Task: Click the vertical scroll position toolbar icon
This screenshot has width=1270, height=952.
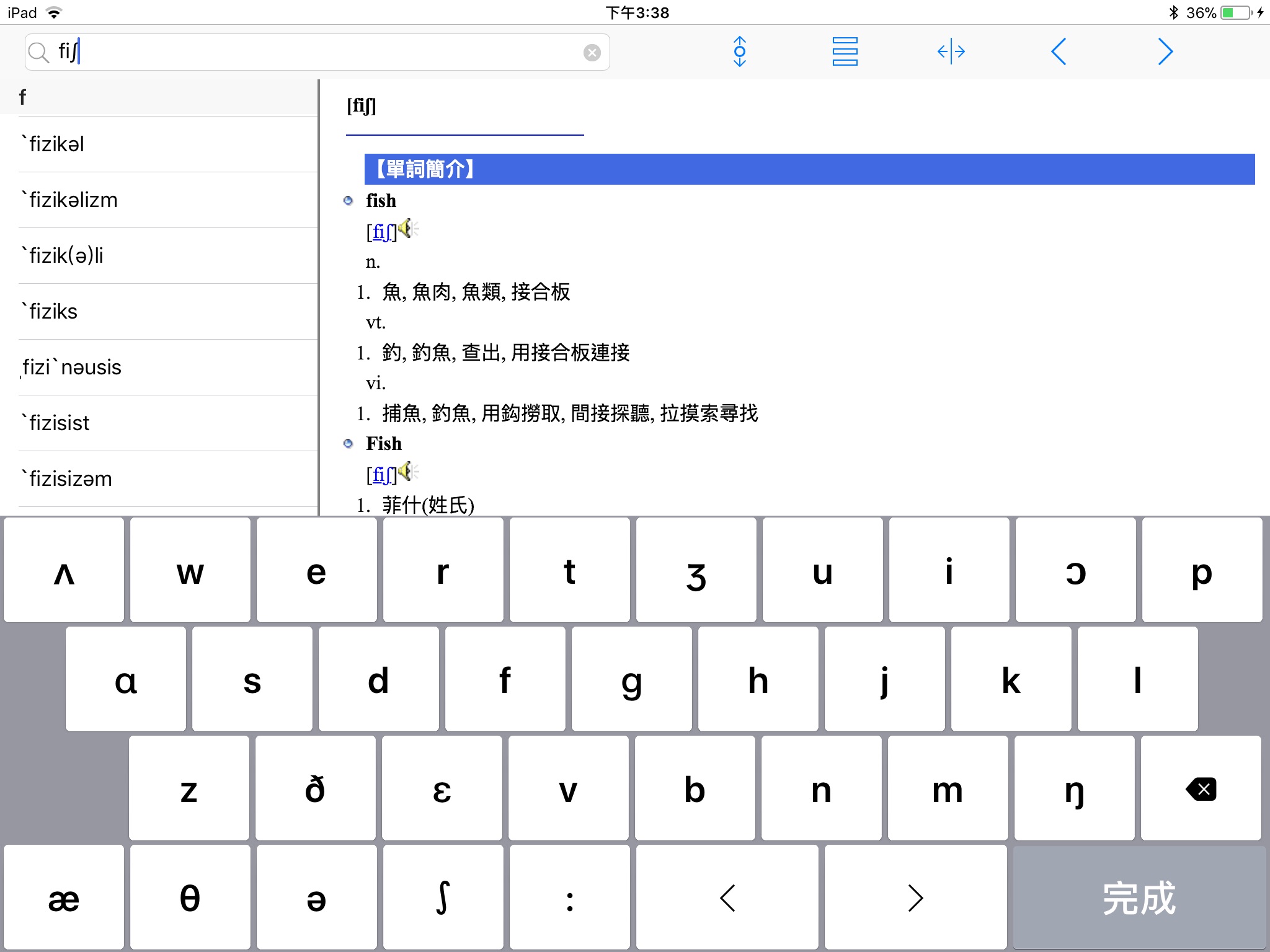Action: tap(739, 51)
